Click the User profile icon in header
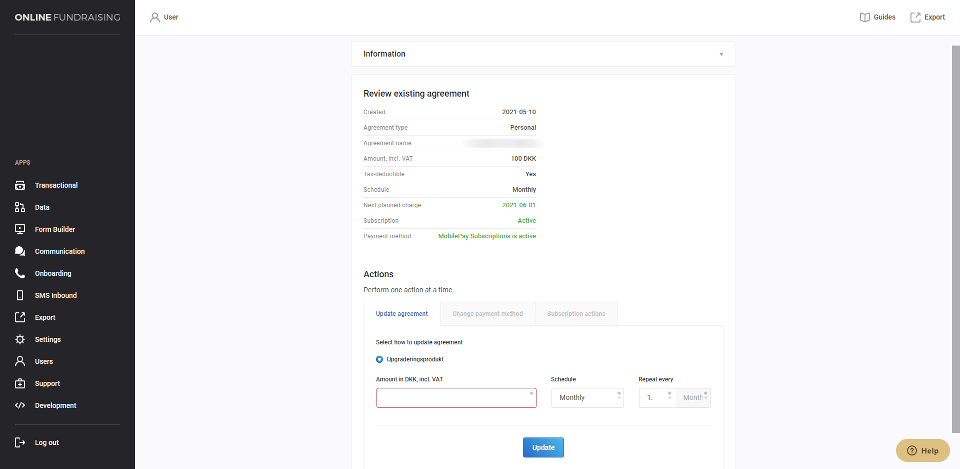 point(155,18)
